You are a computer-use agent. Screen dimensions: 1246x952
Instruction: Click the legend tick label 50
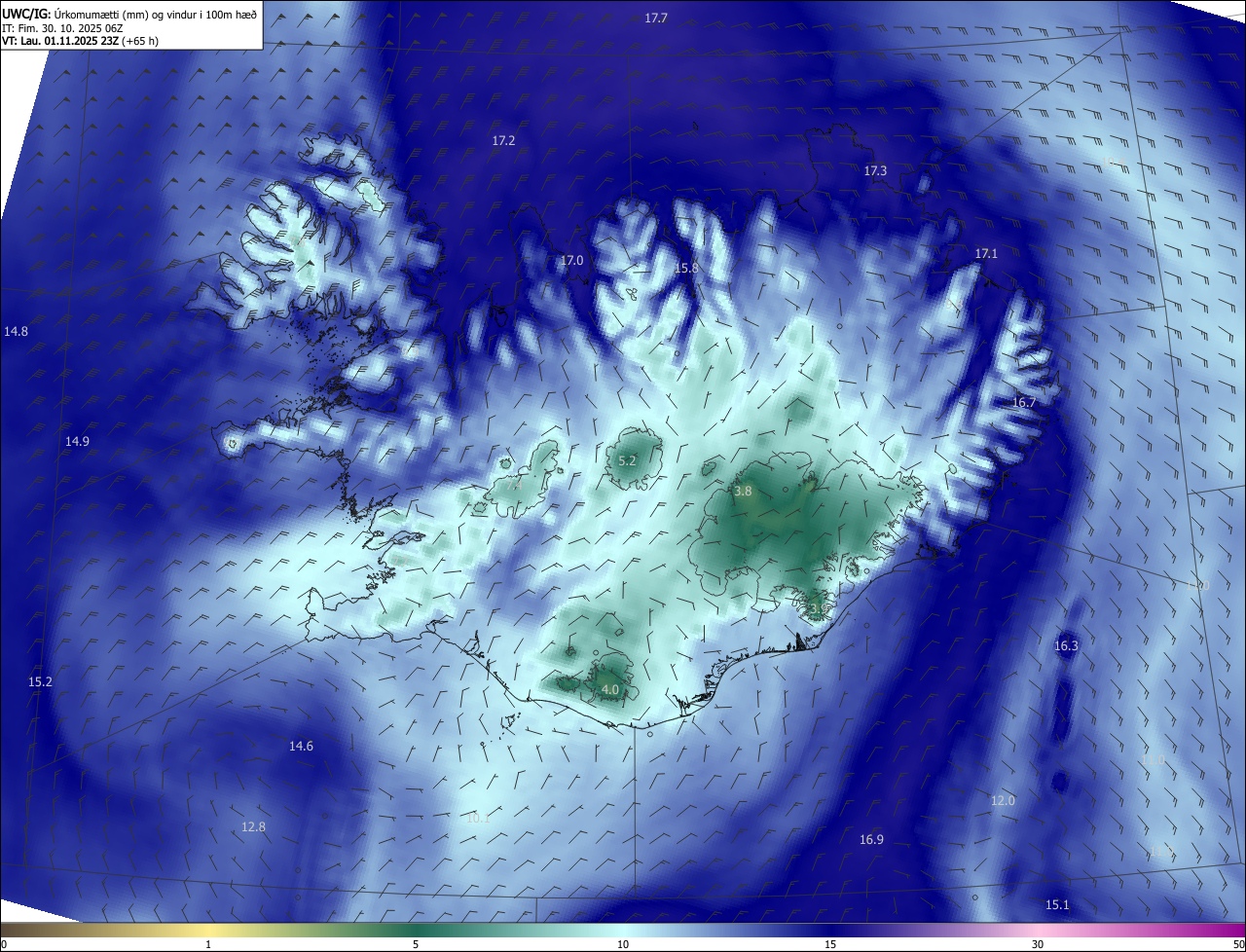[1238, 944]
